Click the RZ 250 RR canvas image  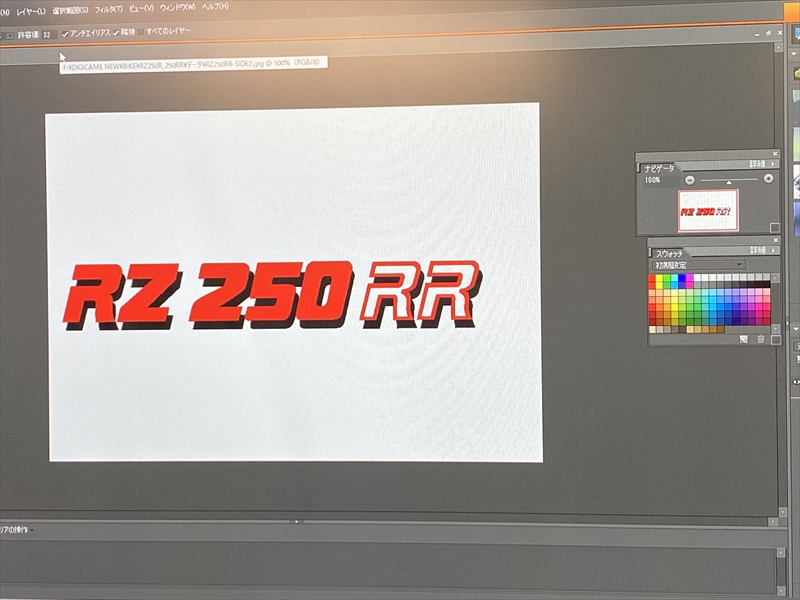pyautogui.click(x=294, y=283)
